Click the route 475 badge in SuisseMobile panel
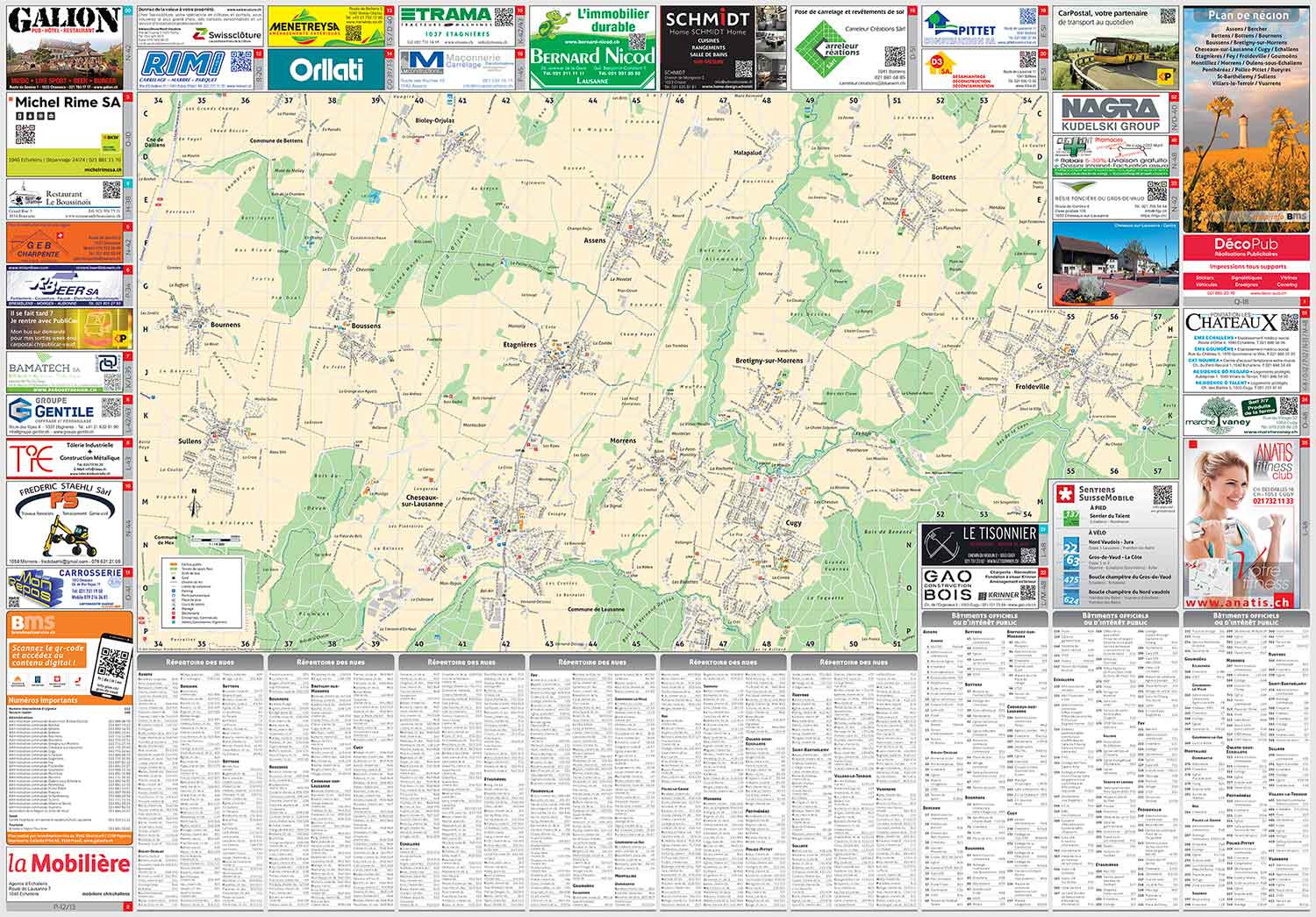 pos(1070,580)
